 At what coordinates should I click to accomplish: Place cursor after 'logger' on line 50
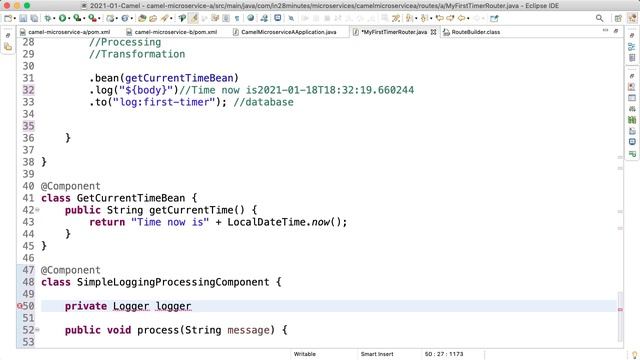point(192,306)
